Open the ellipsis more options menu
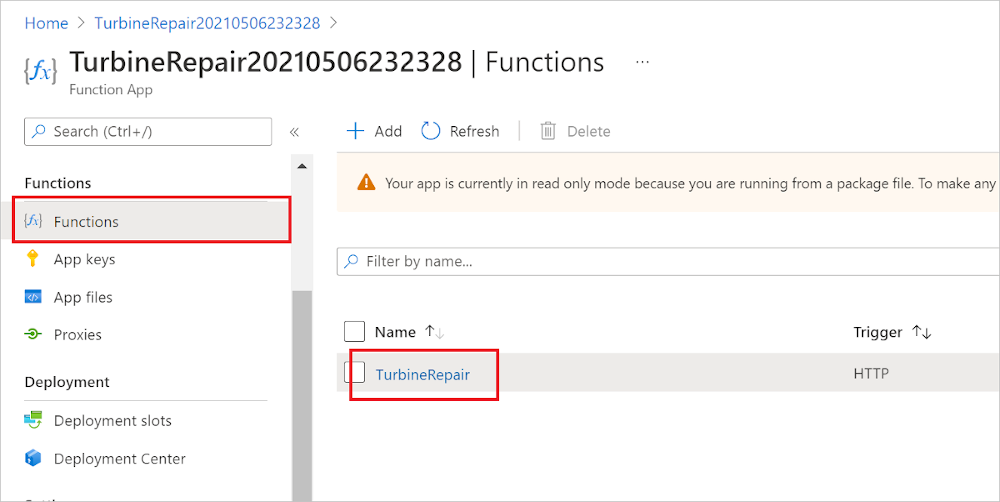 tap(642, 62)
